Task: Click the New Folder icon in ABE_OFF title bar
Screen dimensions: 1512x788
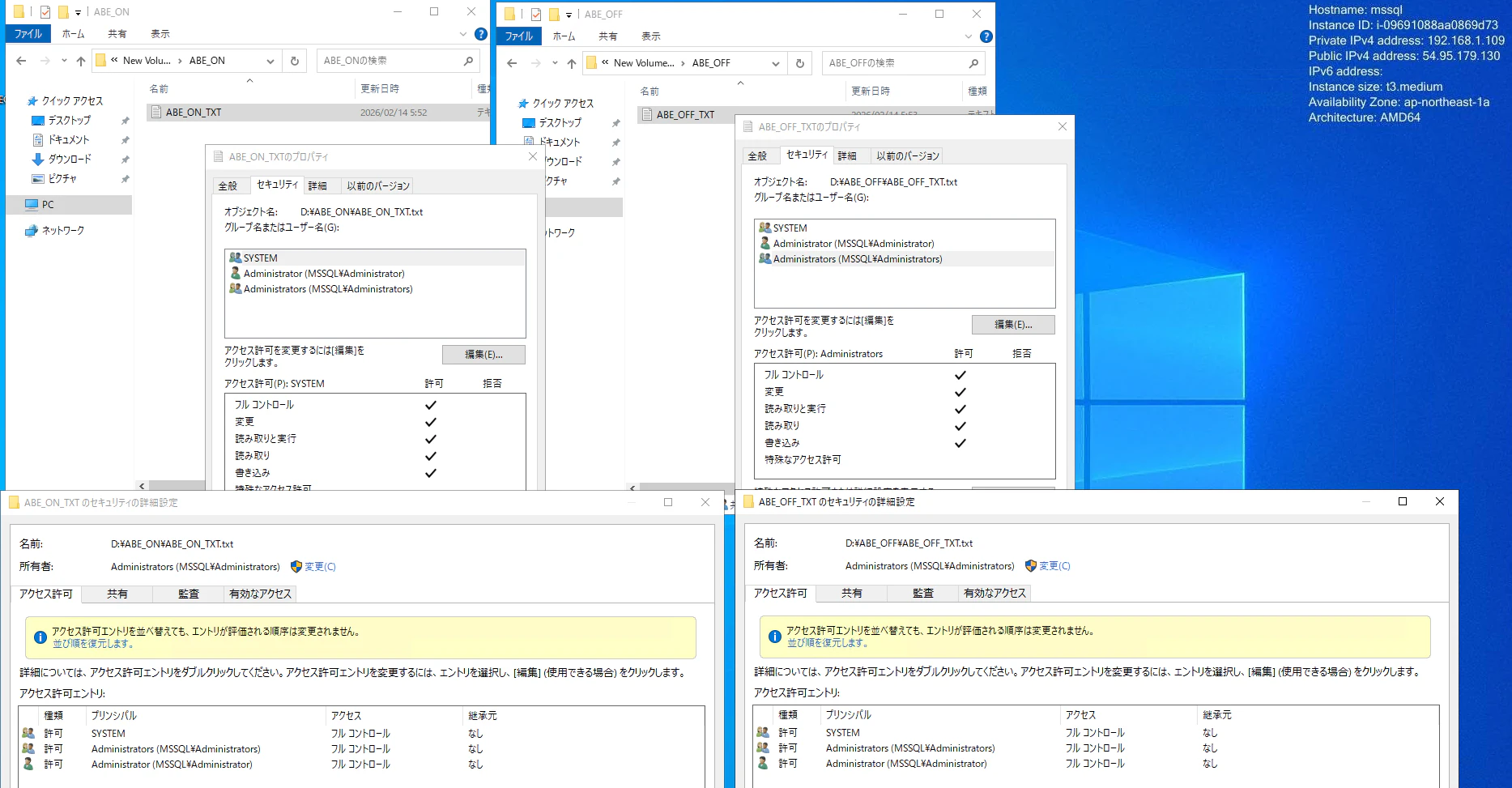Action: coord(554,15)
